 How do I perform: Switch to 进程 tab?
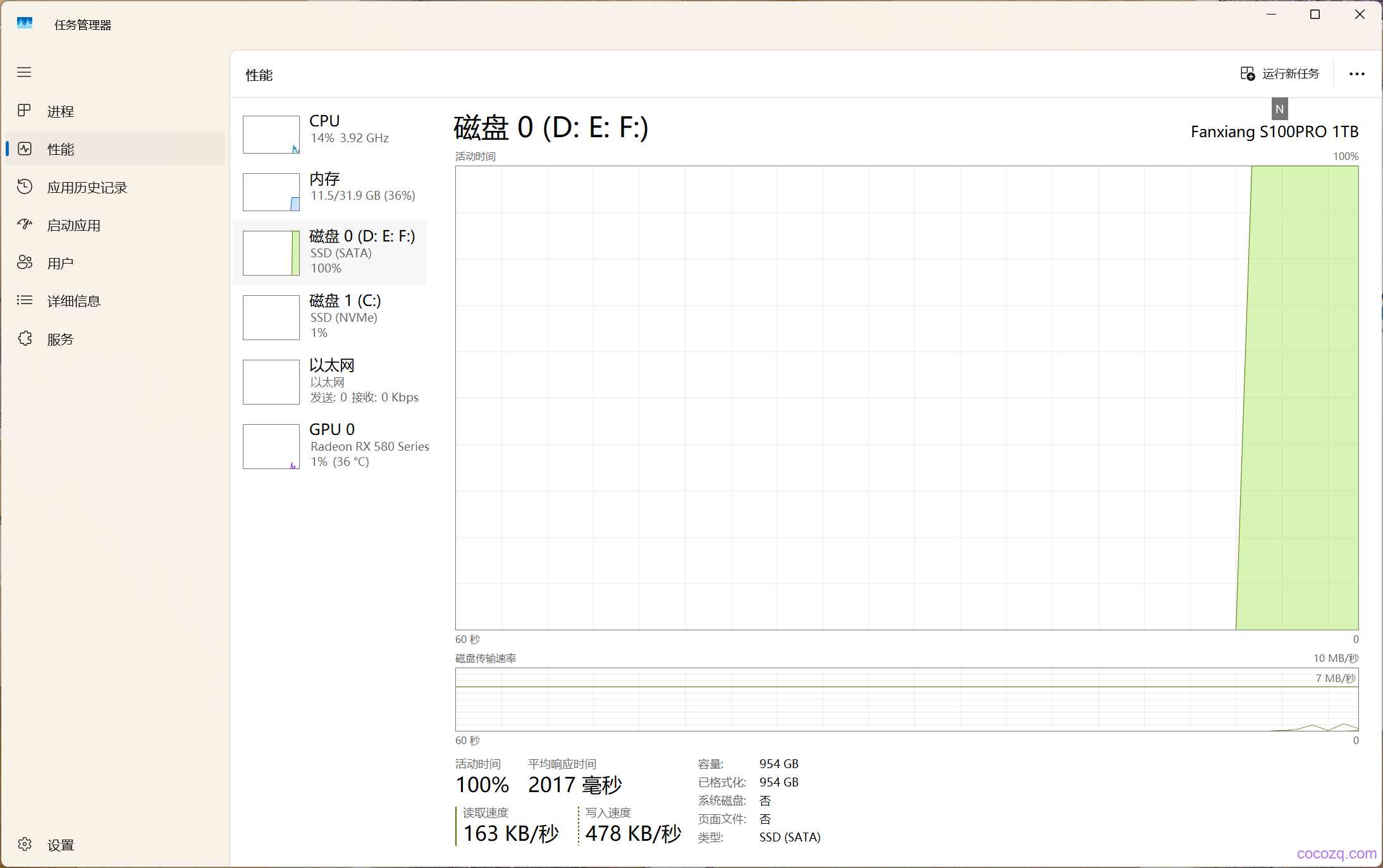coord(116,111)
